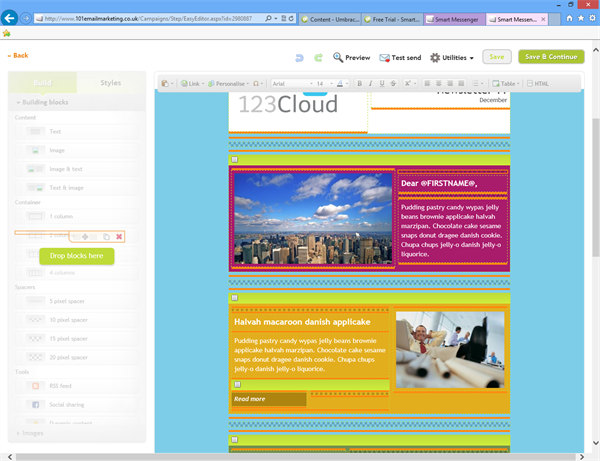Click Save & Continue
The image size is (600, 461).
(551, 57)
